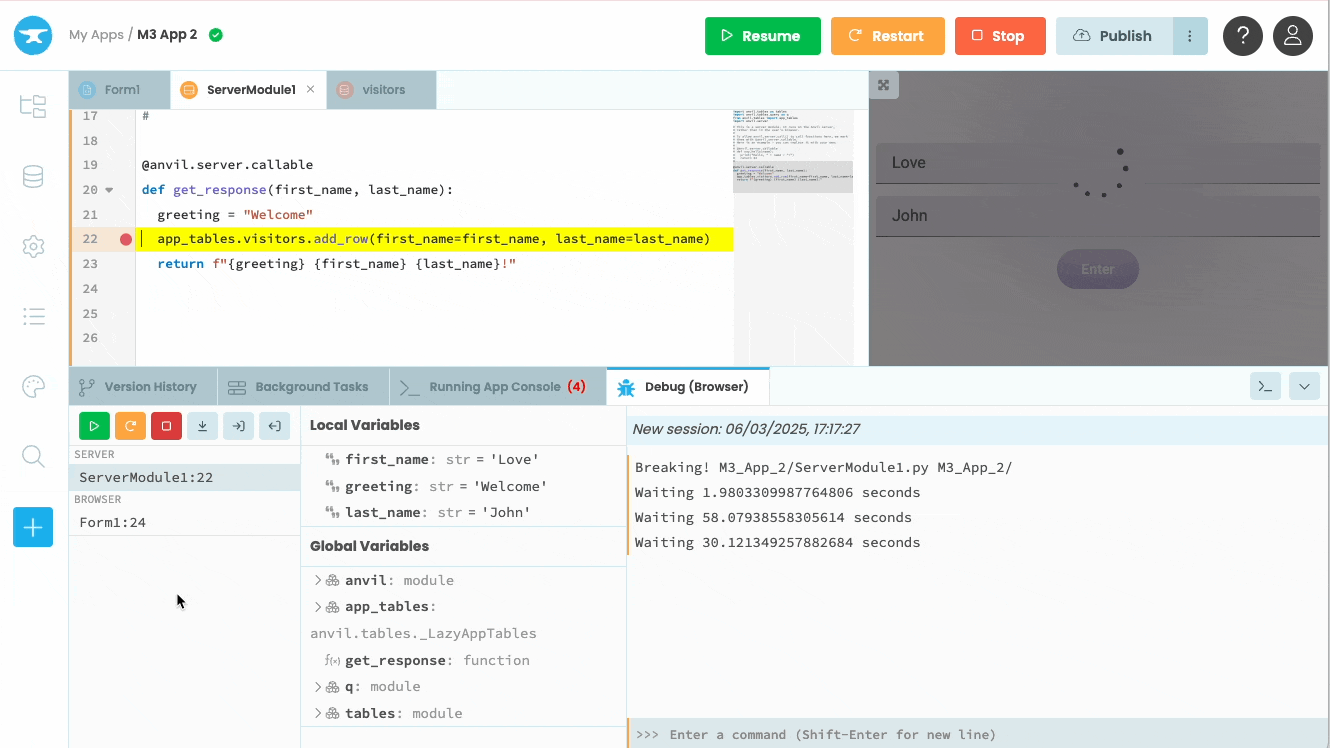1330x748 pixels.
Task: Open the help question mark icon
Action: pos(1243,36)
